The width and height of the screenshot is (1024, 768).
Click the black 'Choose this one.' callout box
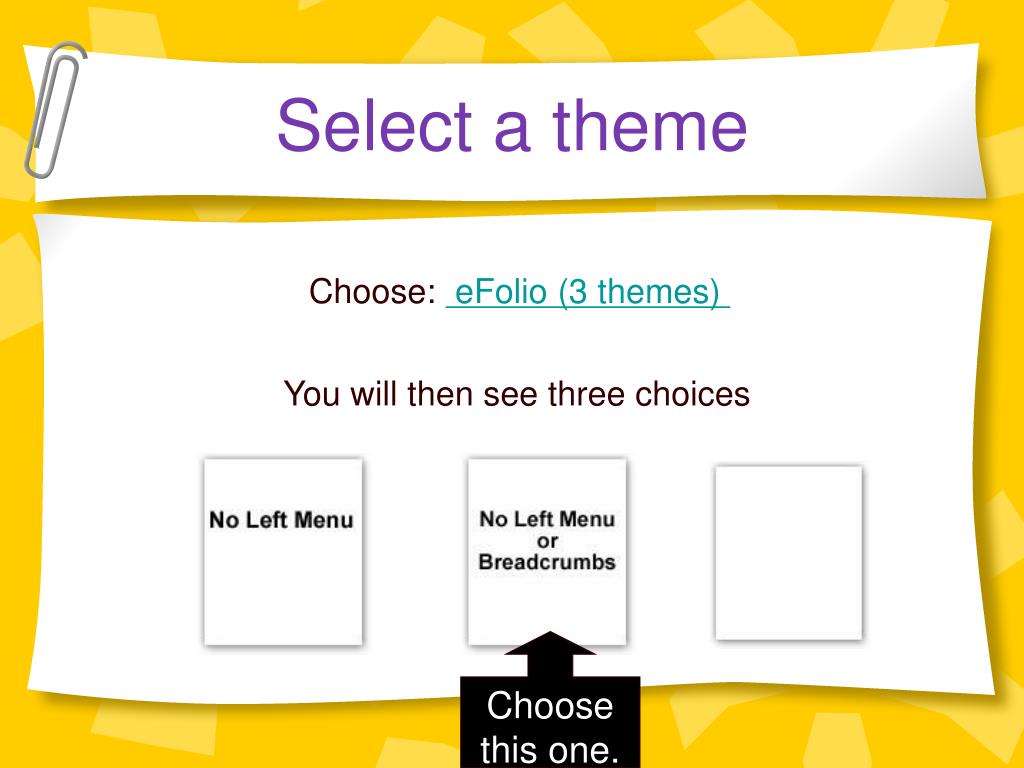tap(550, 722)
